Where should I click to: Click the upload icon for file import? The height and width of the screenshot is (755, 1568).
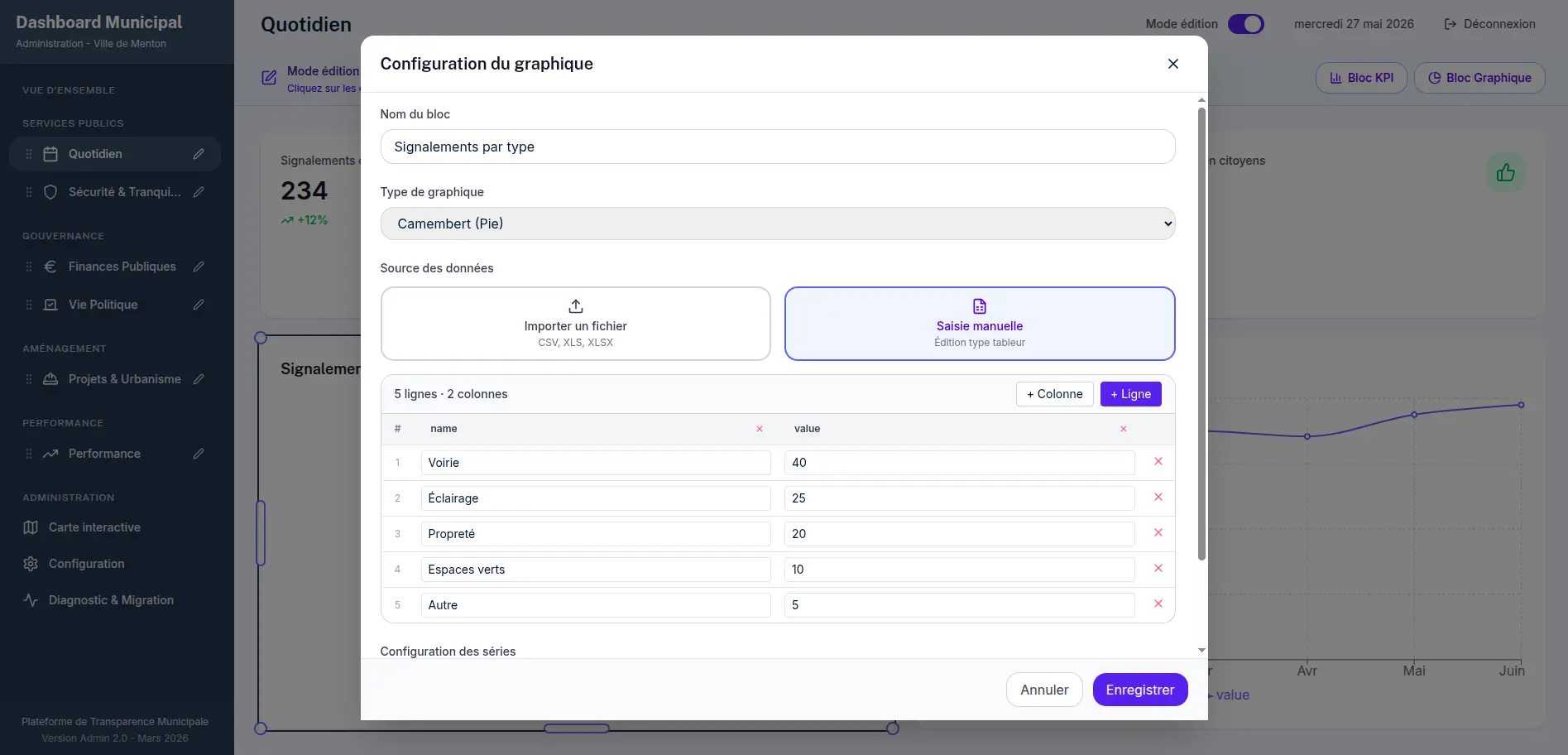(x=576, y=306)
